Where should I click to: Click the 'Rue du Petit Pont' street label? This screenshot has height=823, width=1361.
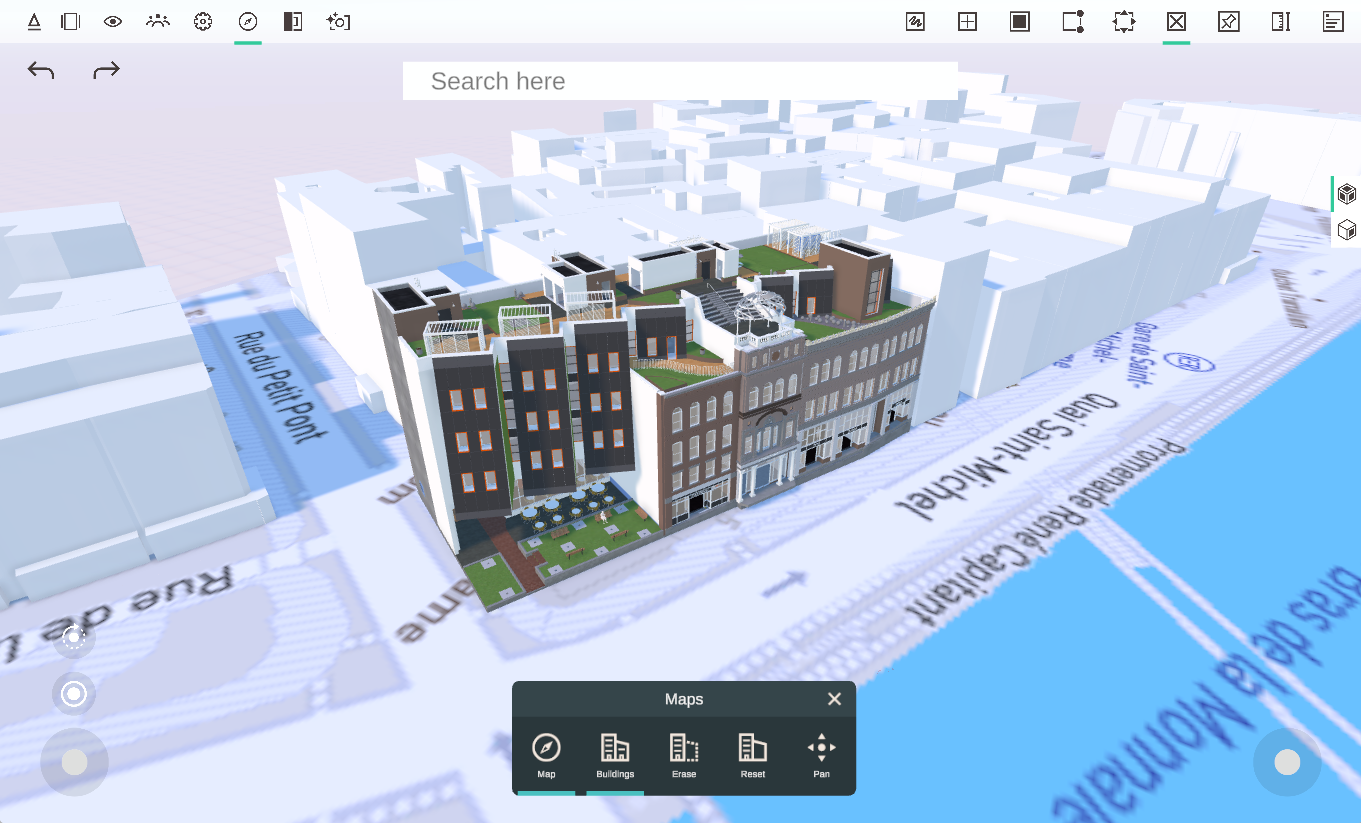[279, 387]
